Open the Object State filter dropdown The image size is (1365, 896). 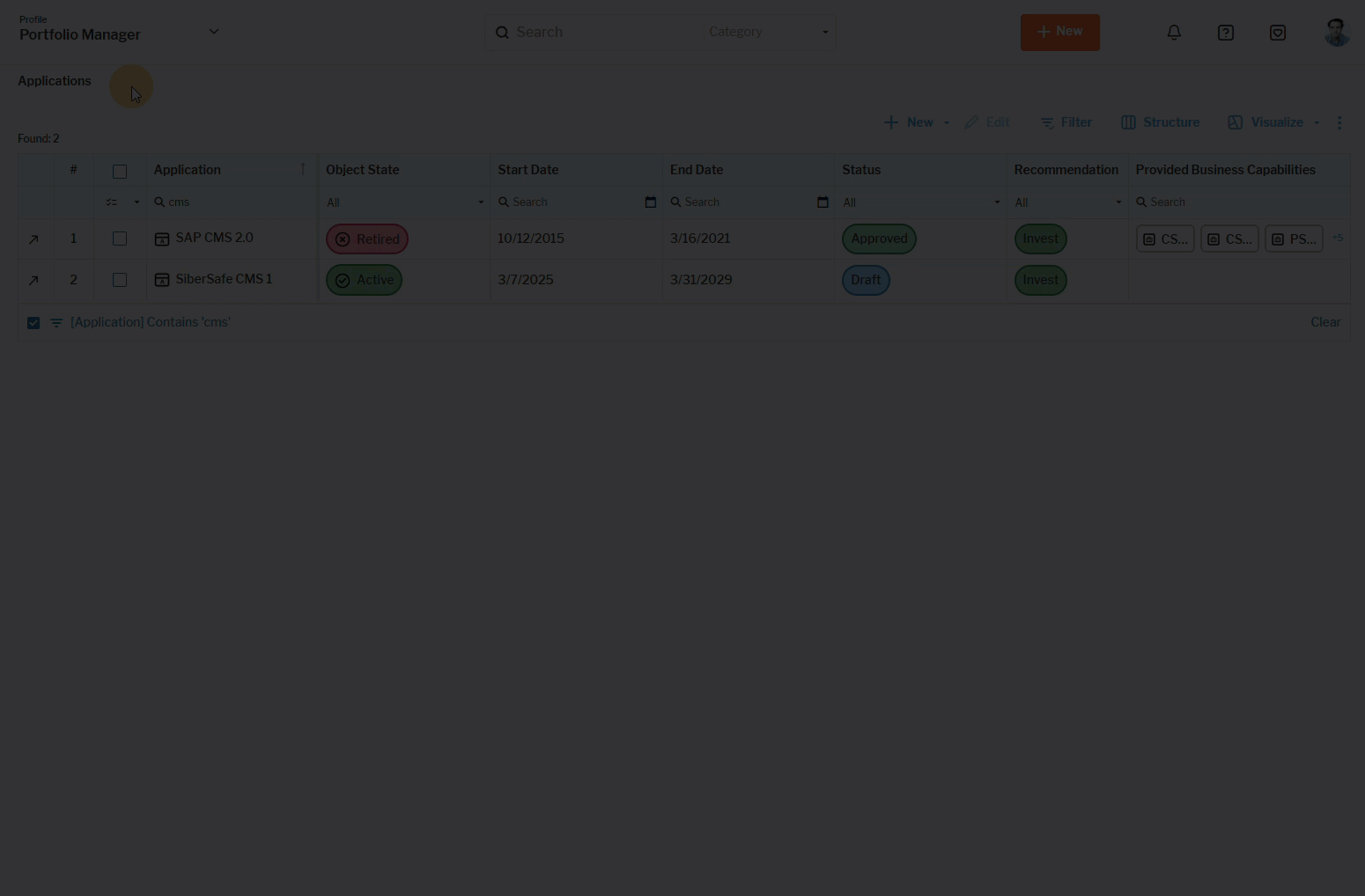(404, 202)
